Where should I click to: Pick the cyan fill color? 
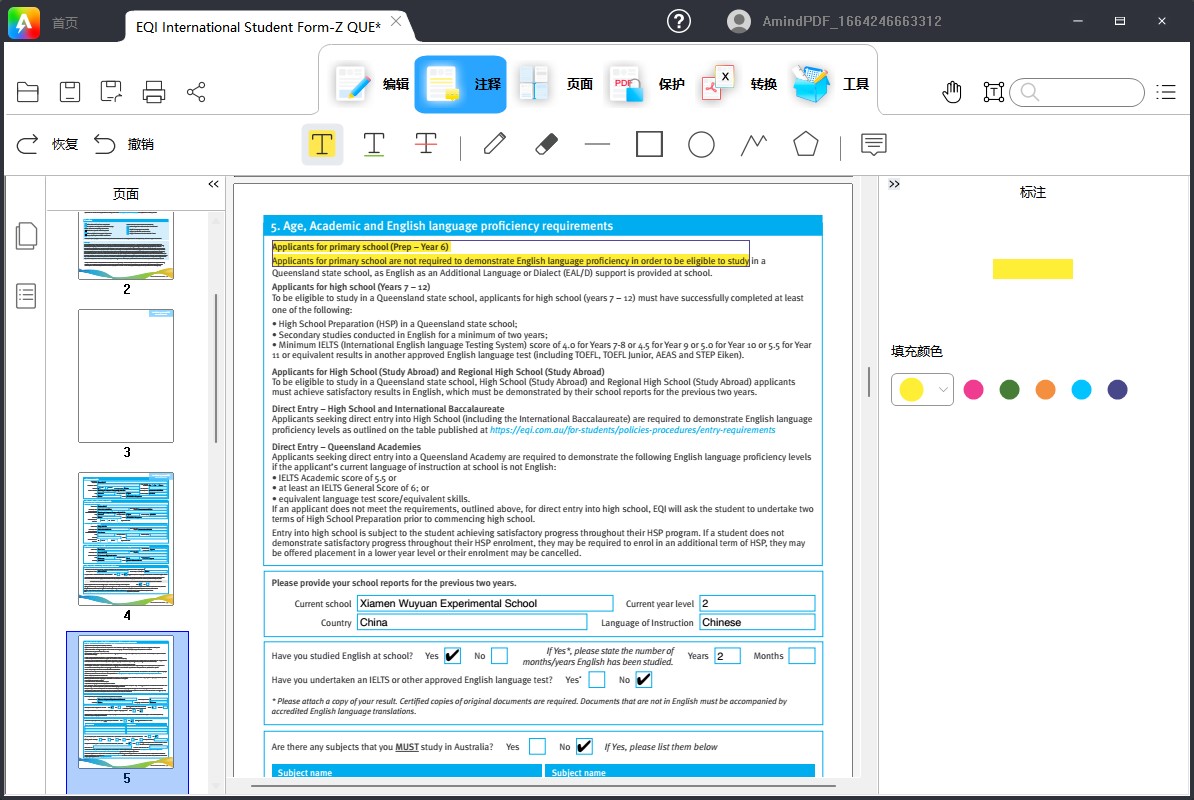click(x=1081, y=390)
